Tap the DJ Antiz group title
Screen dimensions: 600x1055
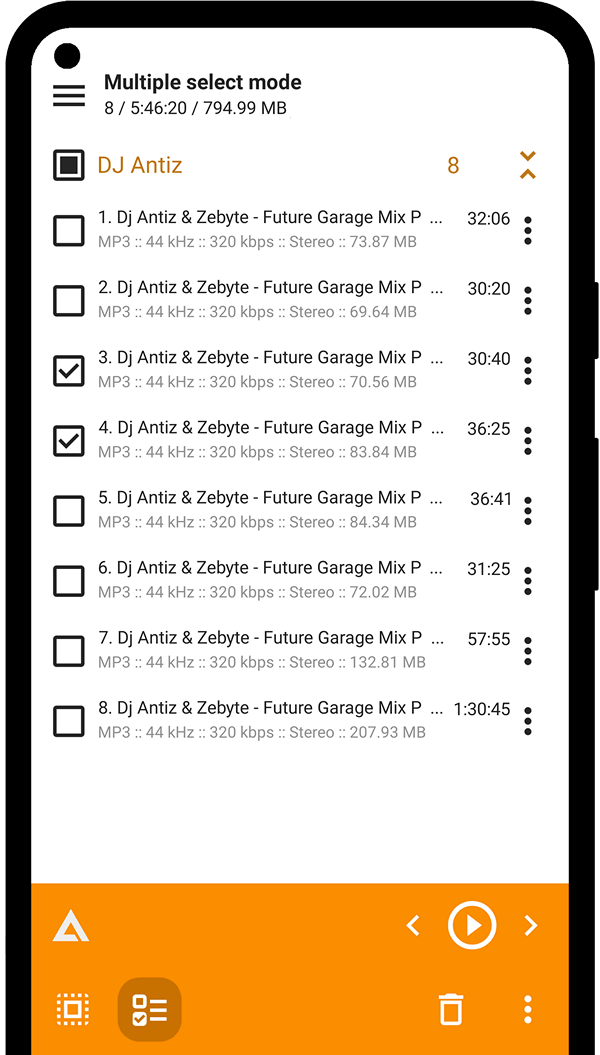click(140, 165)
